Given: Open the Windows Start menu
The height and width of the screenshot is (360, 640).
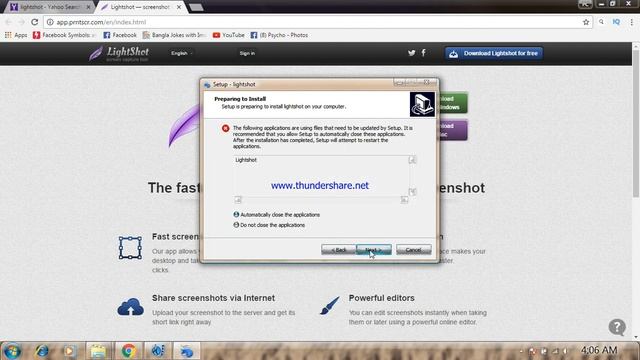Looking at the screenshot, I should [12, 351].
